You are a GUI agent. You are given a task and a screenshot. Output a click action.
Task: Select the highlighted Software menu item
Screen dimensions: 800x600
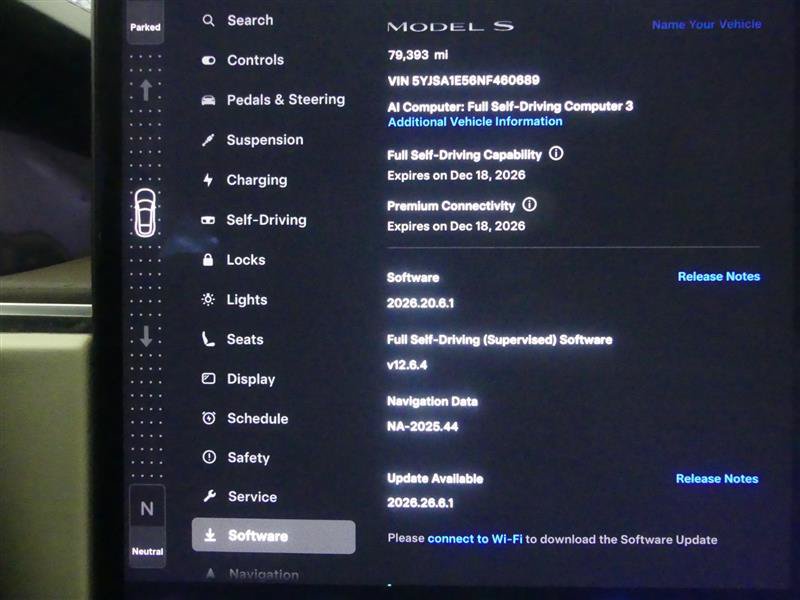(x=273, y=536)
